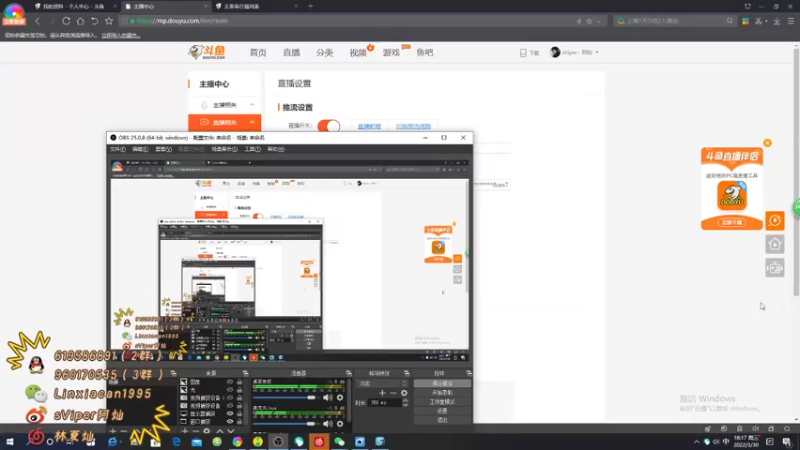The width and height of the screenshot is (800, 450).
Task: Enter studio mode in OBS controls
Action: [442, 402]
